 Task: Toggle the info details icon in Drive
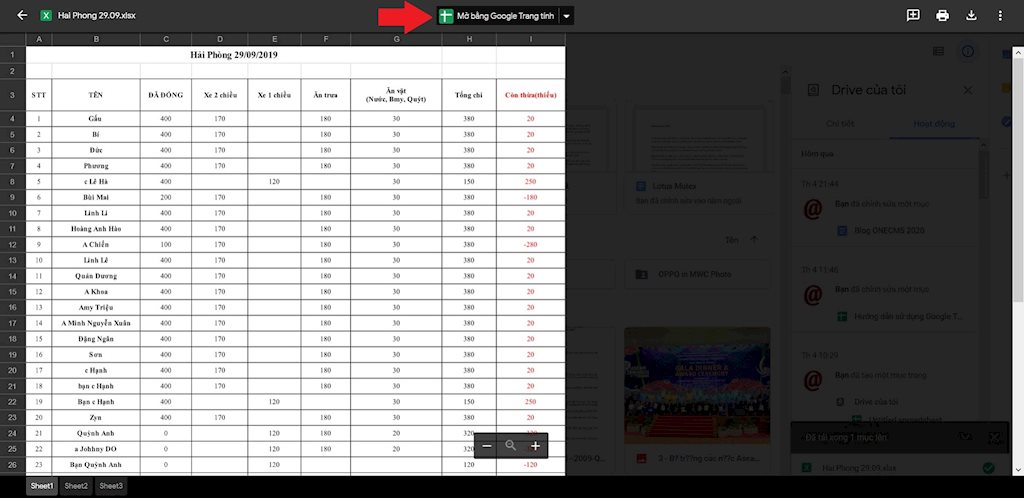968,52
